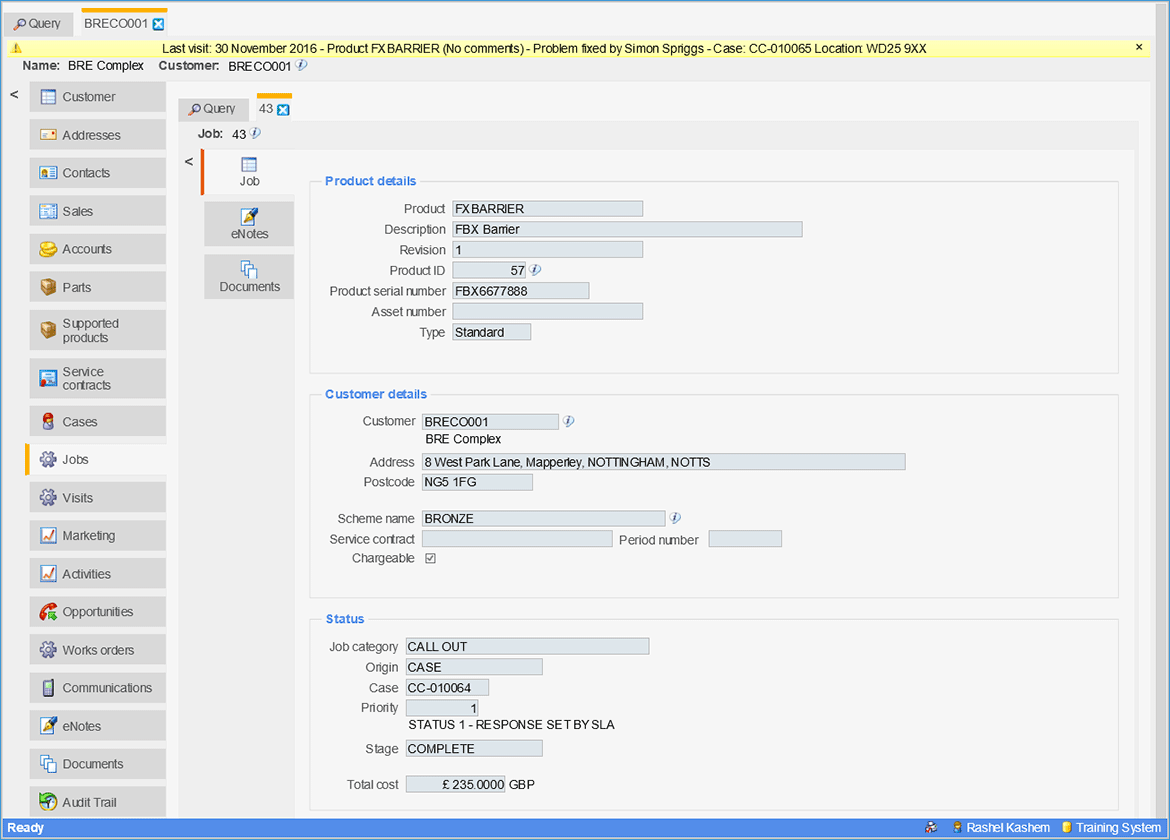
Task: Click the Revision field
Action: (548, 250)
